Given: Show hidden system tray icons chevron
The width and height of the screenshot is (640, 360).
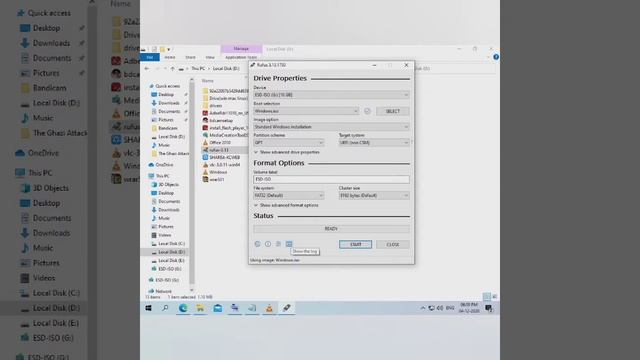Looking at the screenshot, I should 422,308.
